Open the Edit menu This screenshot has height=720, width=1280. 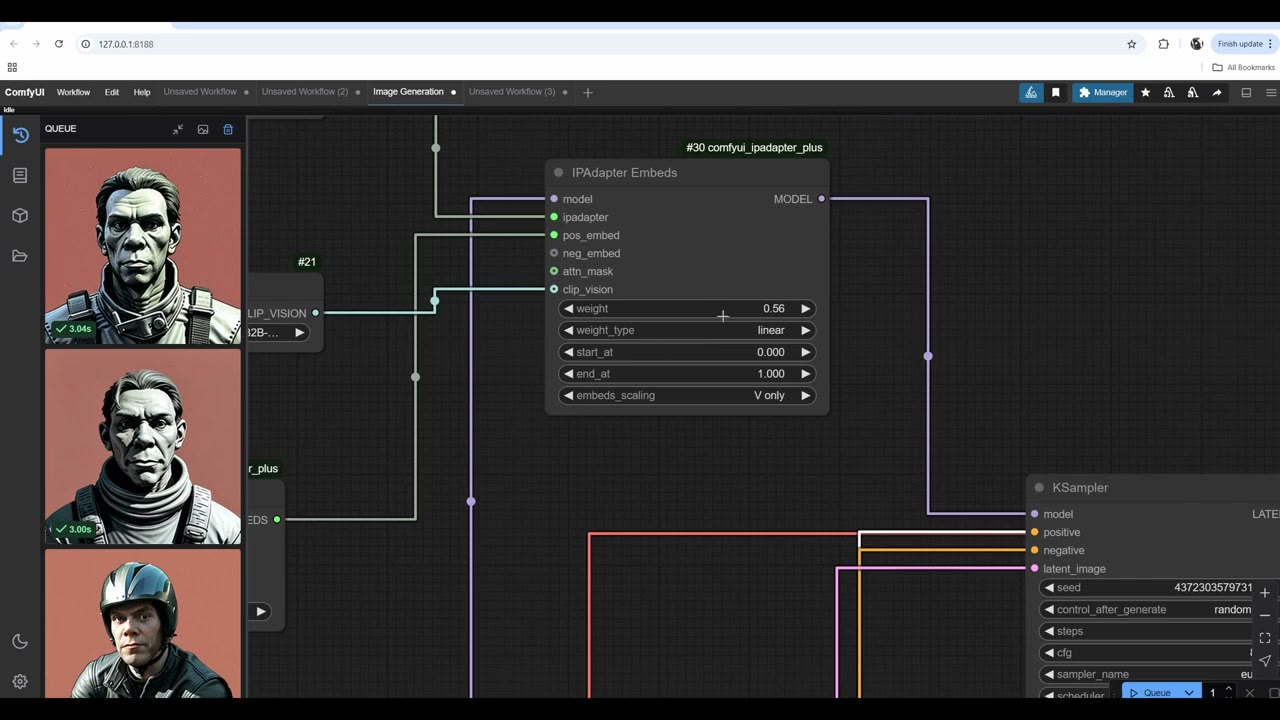pos(112,93)
